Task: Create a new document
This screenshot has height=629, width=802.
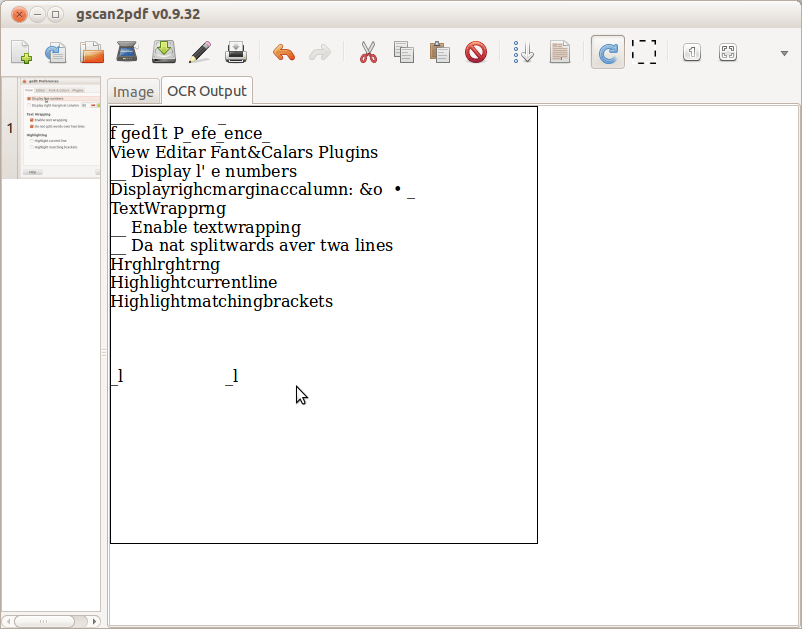Action: click(x=20, y=52)
